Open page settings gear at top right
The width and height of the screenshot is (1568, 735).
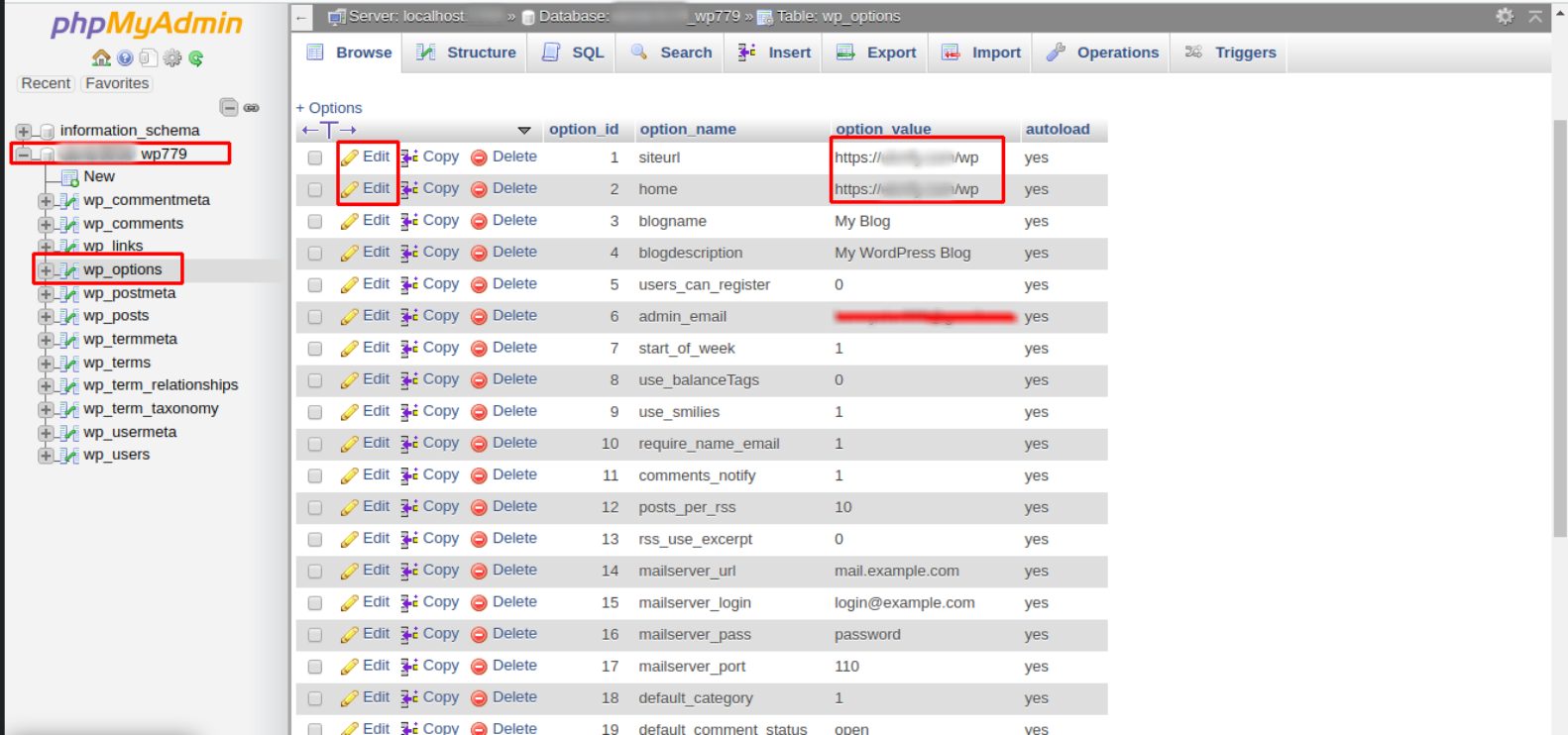(x=1505, y=16)
